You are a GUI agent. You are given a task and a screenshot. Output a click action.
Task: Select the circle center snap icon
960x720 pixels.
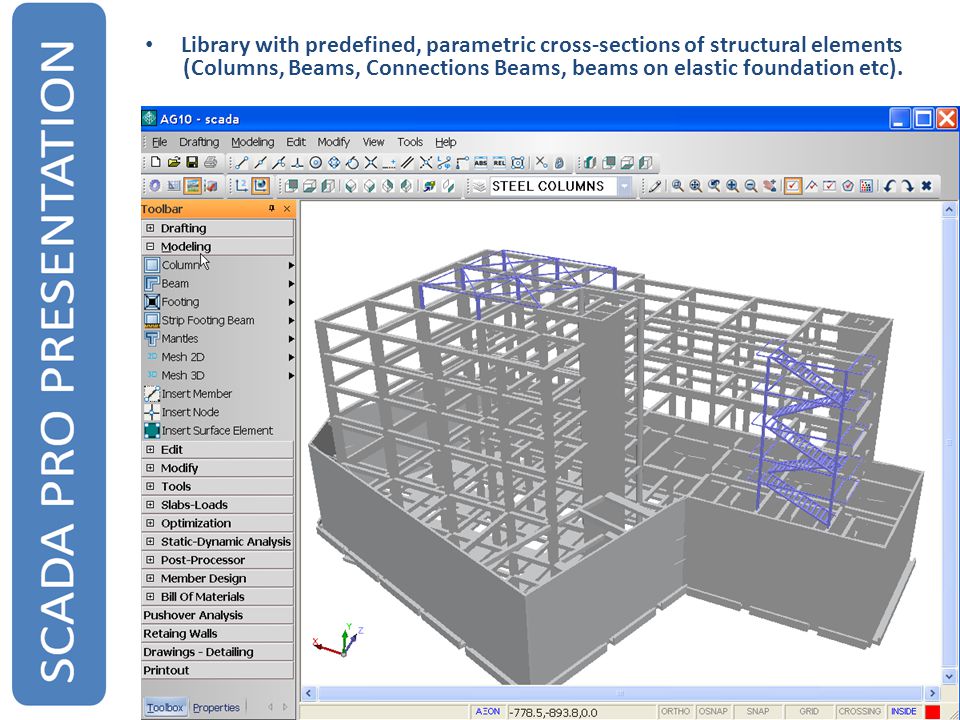click(x=316, y=163)
